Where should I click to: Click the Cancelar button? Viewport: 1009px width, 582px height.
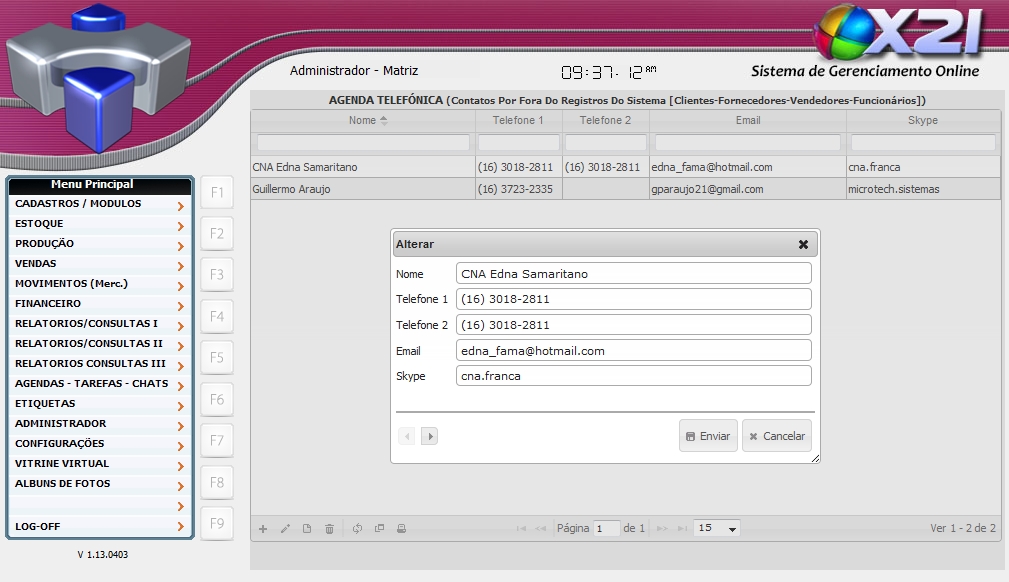[776, 436]
